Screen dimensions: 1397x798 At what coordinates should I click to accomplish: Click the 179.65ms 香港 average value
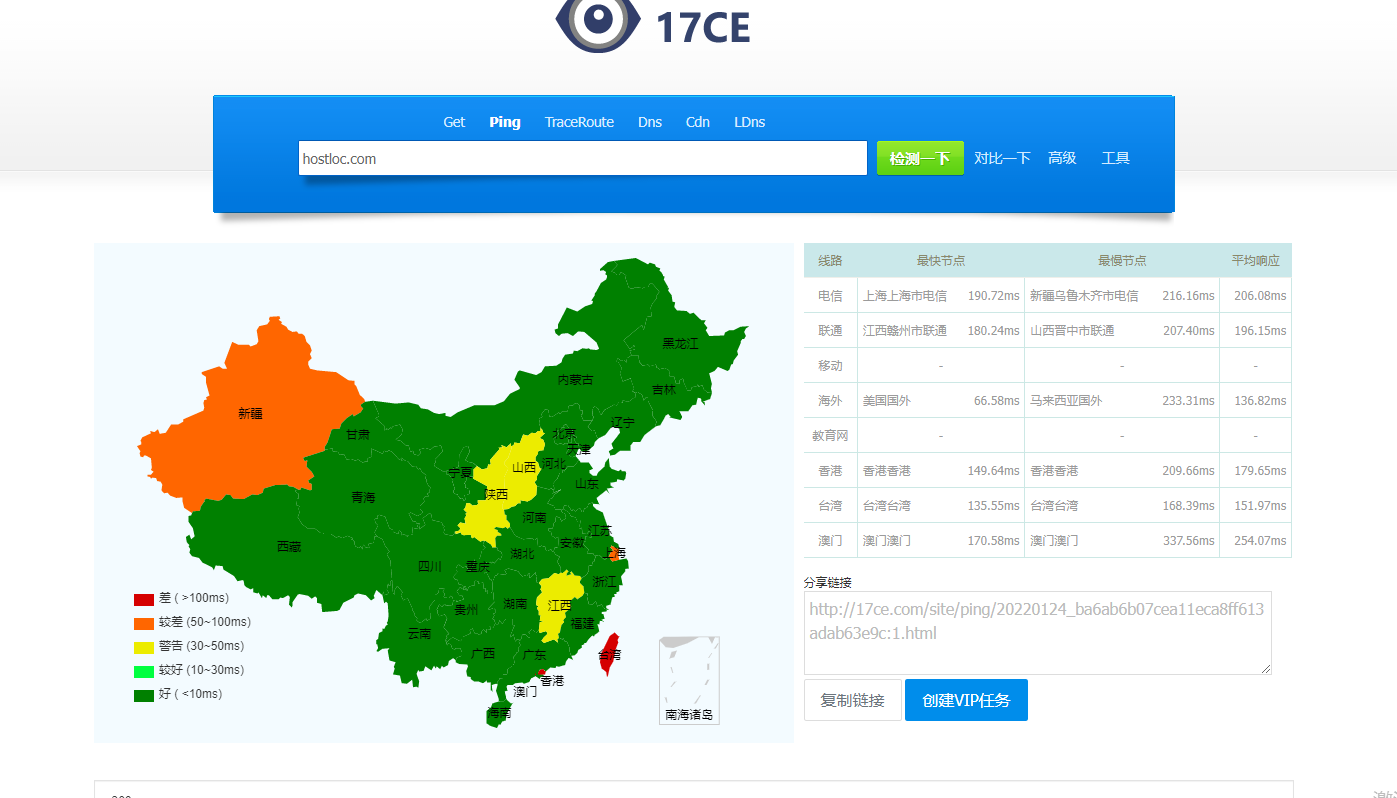1260,471
